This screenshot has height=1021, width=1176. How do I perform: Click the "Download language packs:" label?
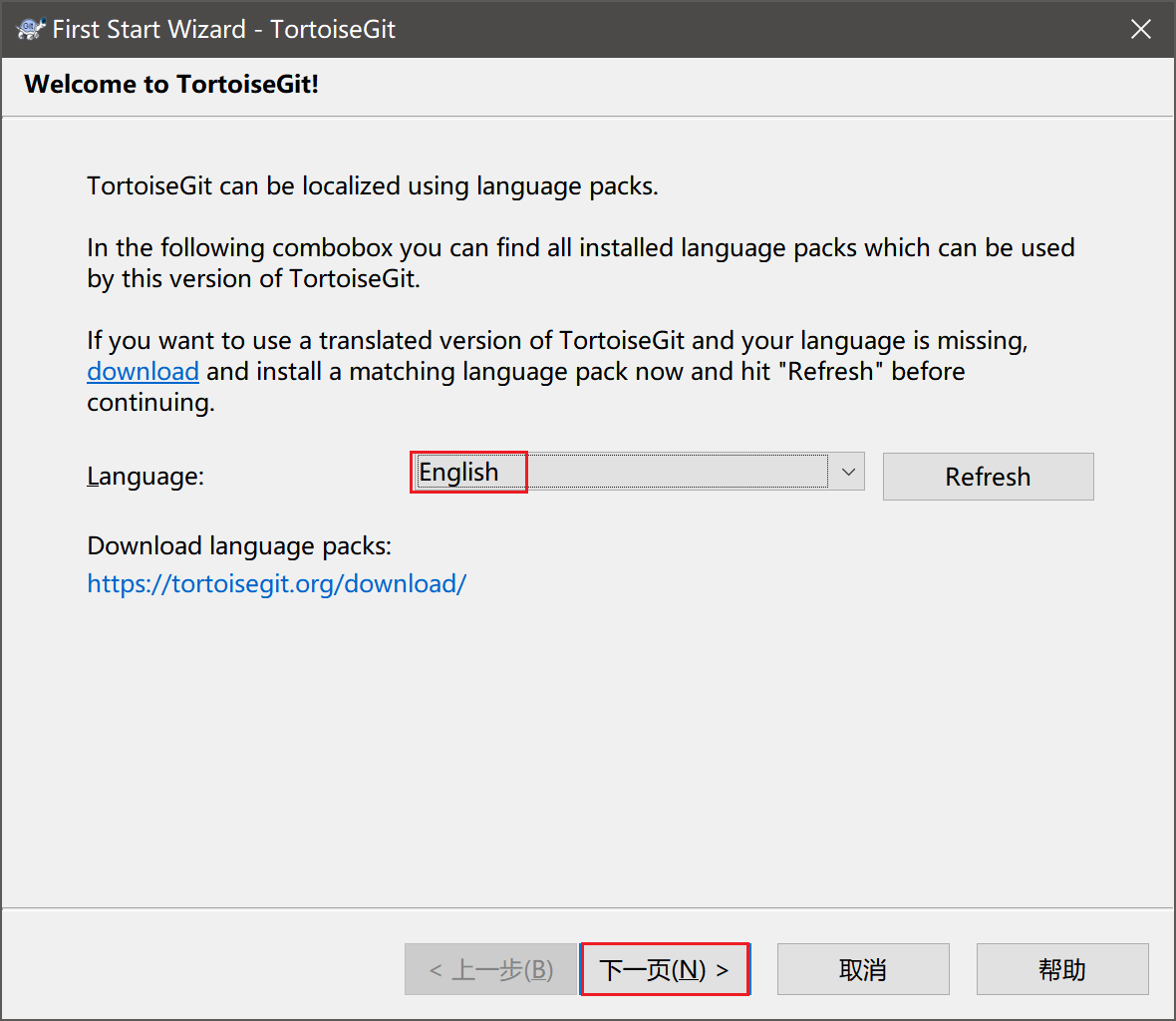[239, 546]
